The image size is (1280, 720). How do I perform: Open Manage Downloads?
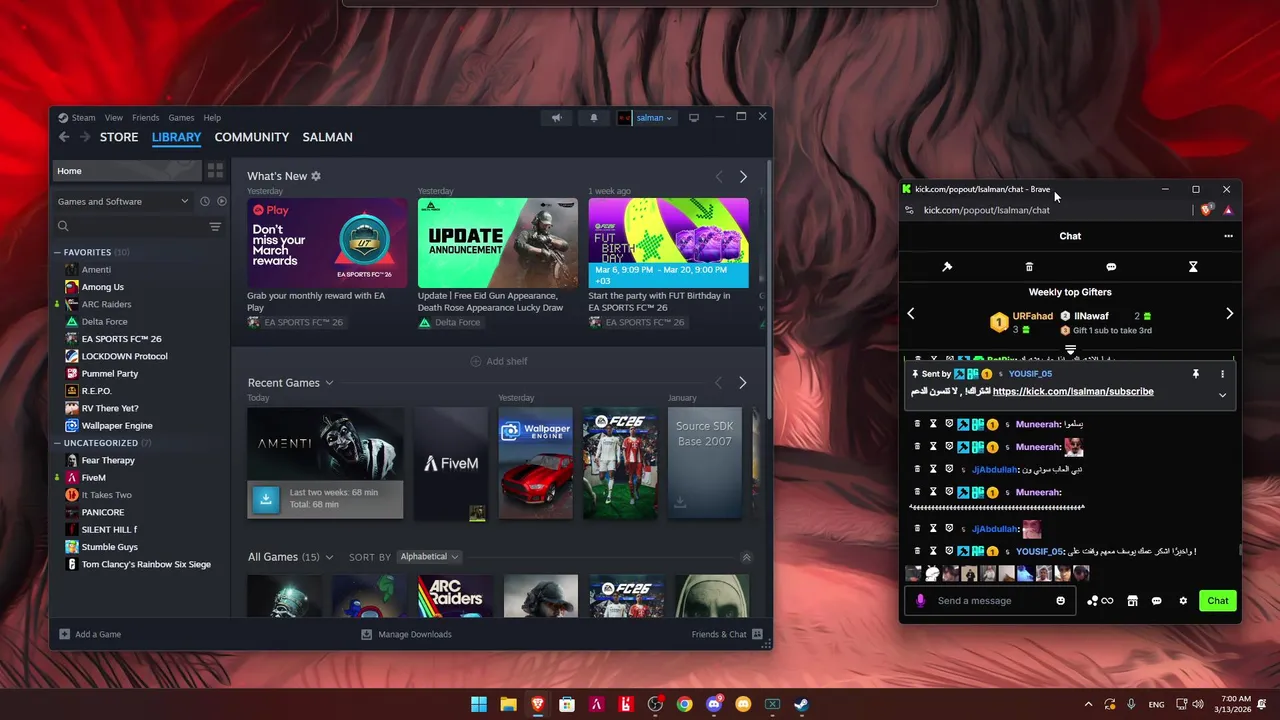pyautogui.click(x=406, y=634)
